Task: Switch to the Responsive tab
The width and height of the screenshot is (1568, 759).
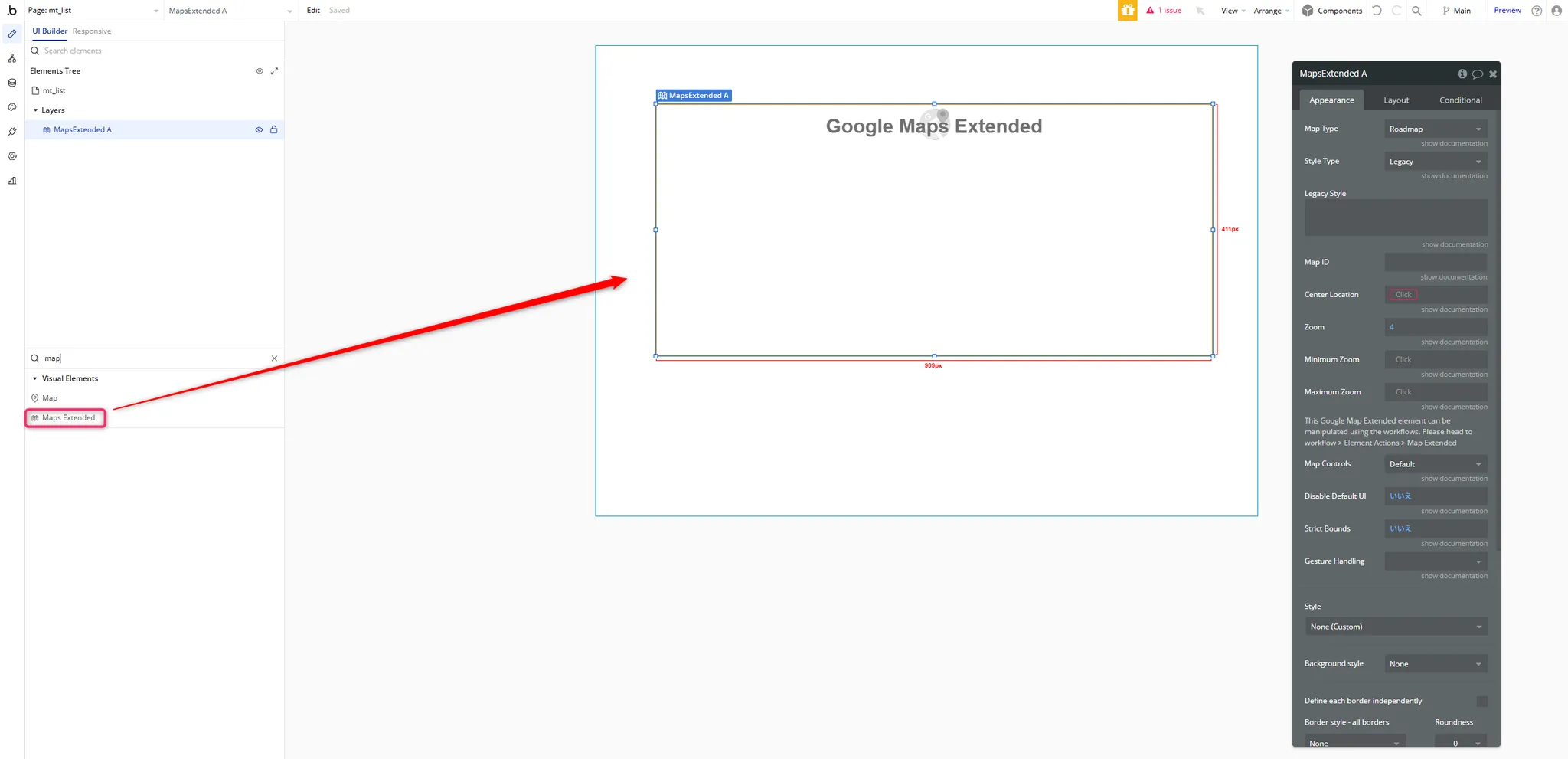Action: pyautogui.click(x=91, y=31)
